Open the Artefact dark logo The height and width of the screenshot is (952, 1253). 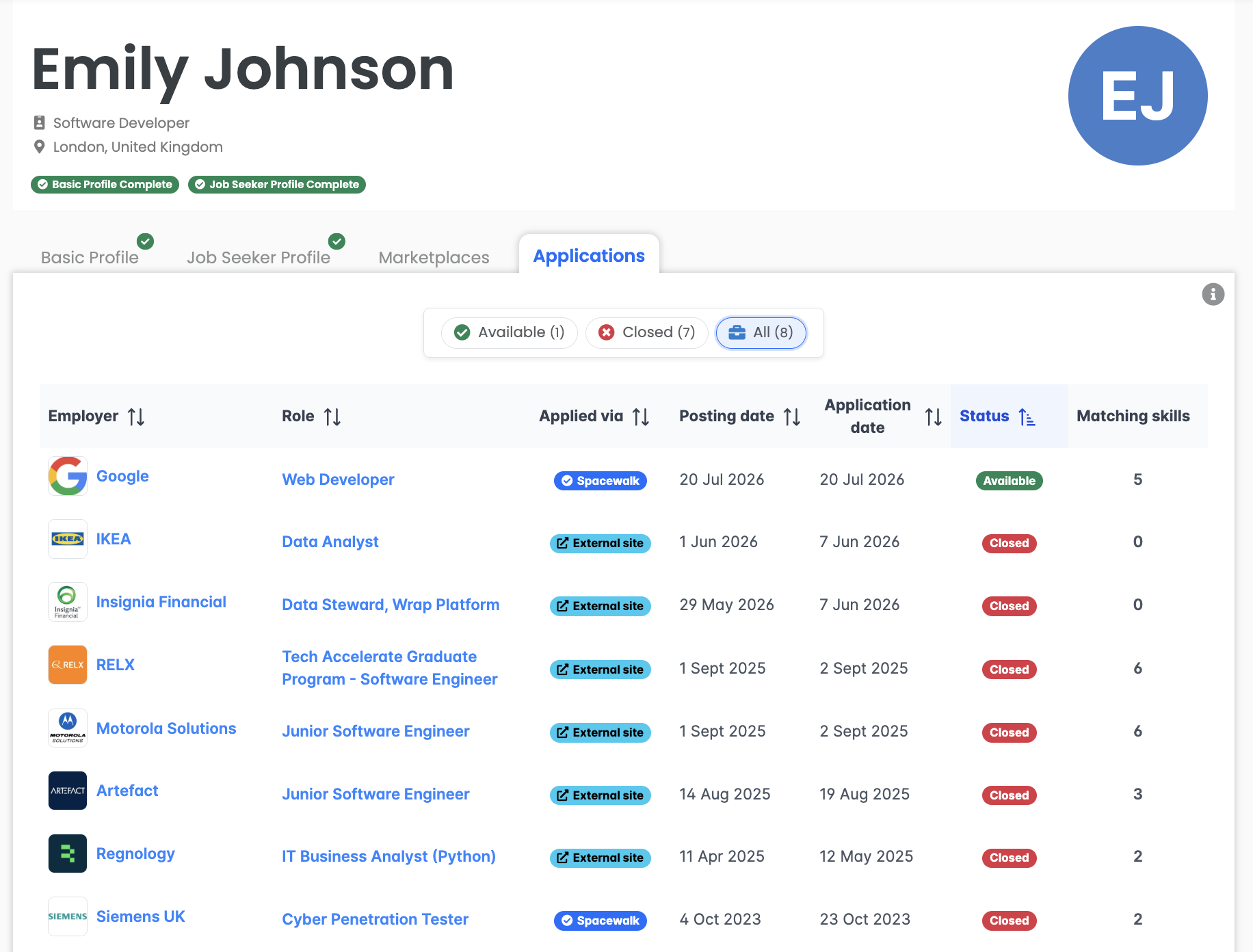[x=68, y=791]
